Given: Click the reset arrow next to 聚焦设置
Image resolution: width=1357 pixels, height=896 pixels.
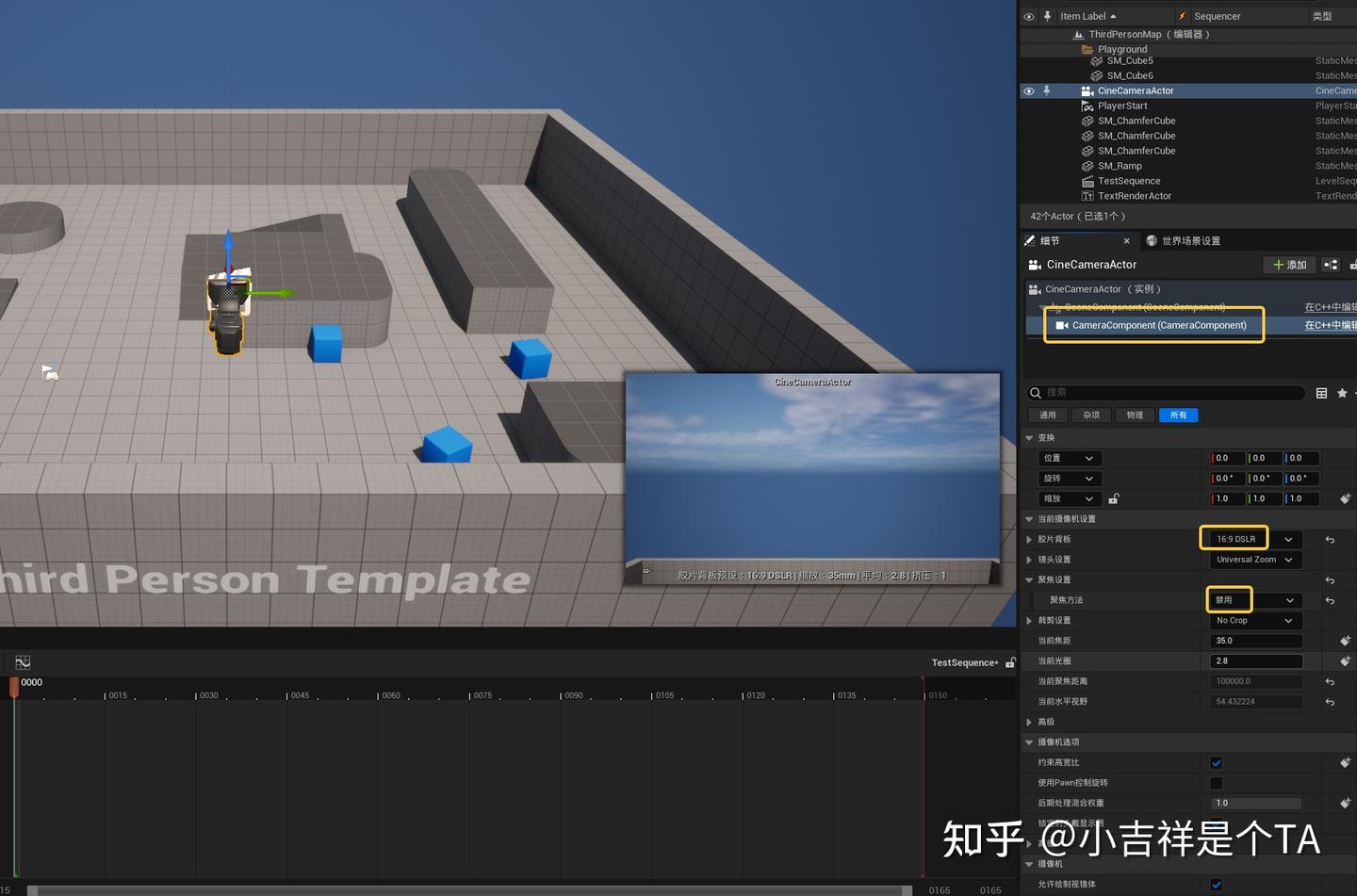Looking at the screenshot, I should point(1329,579).
